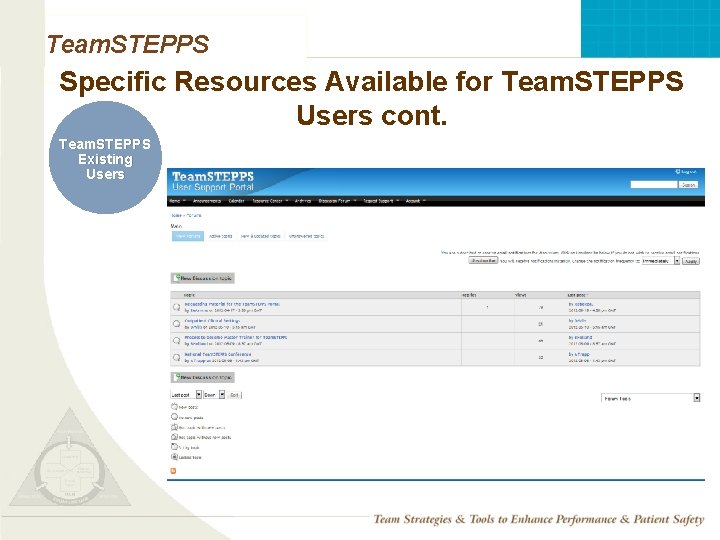720x540 pixels.
Task: Click the Replies column header
Action: click(x=469, y=295)
